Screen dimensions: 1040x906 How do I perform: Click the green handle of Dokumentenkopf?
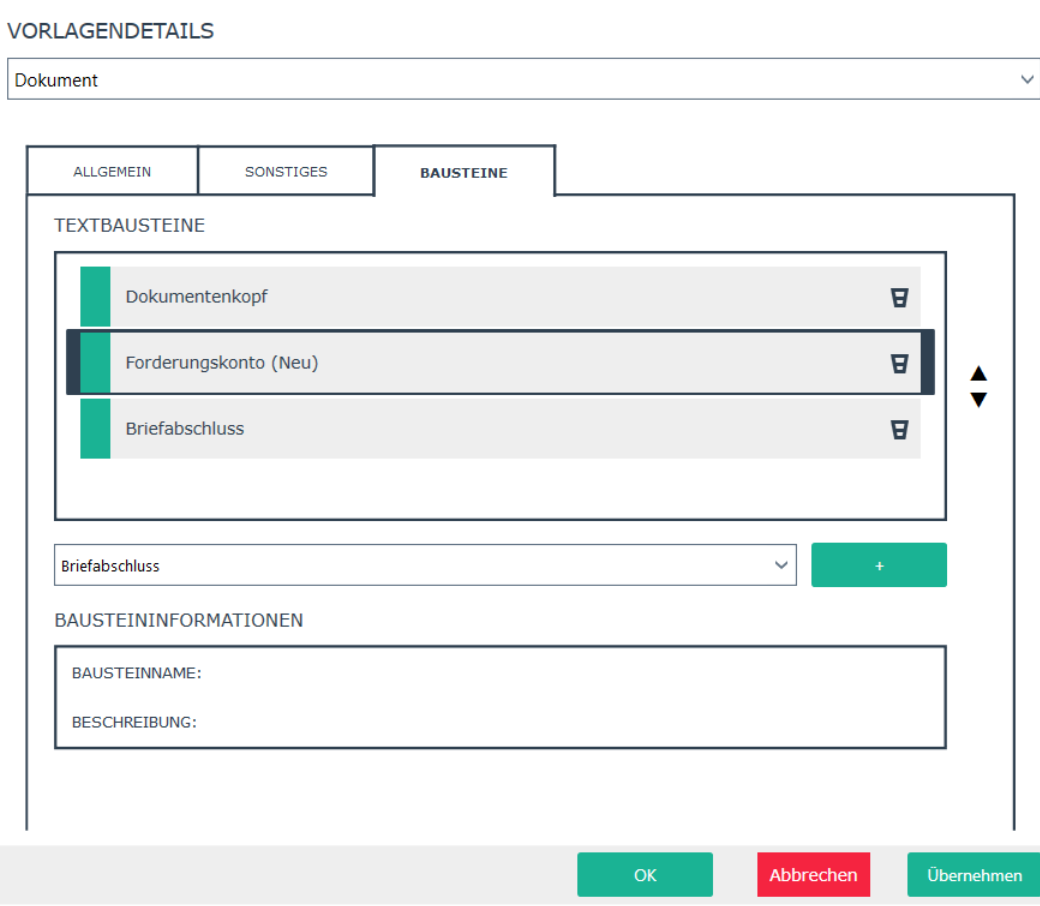point(95,297)
